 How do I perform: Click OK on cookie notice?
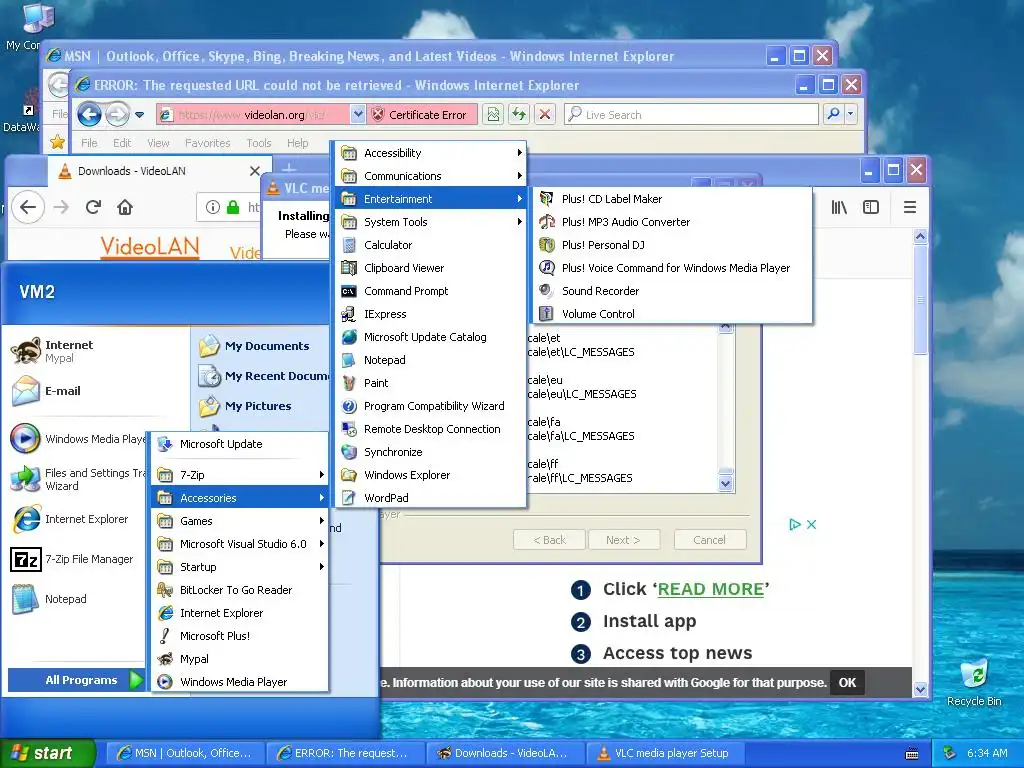[x=847, y=682]
